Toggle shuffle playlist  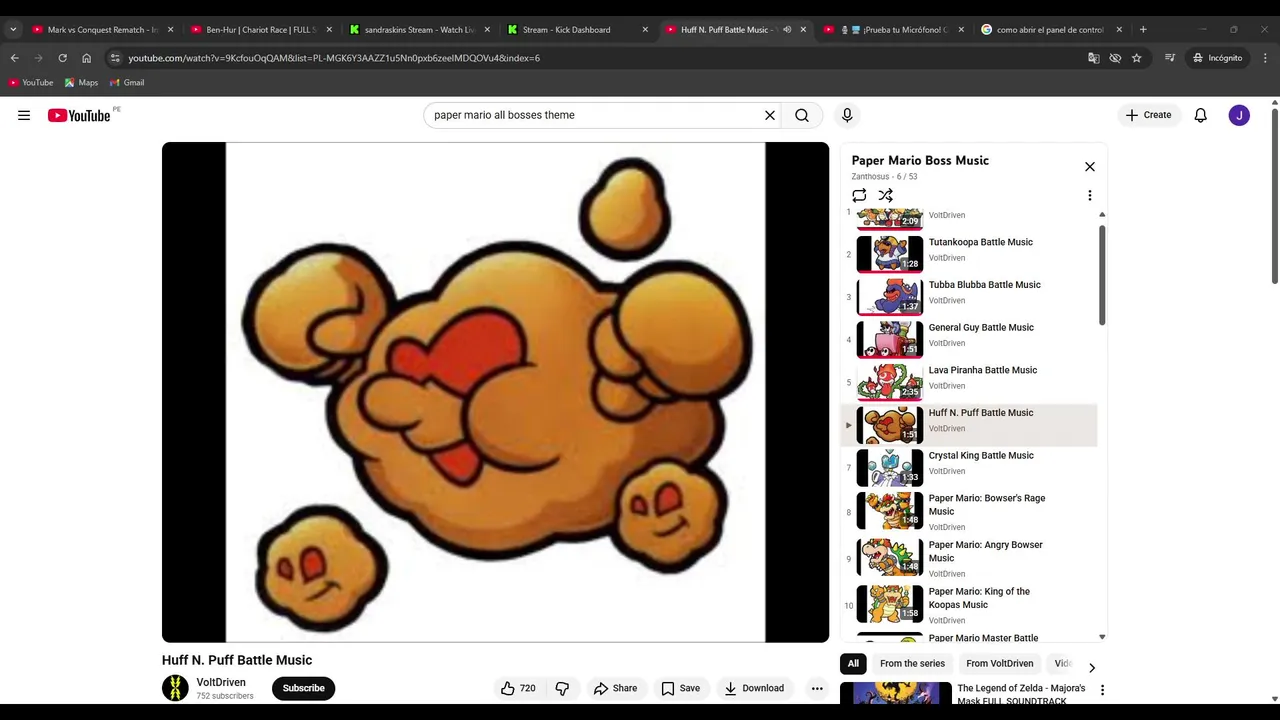tap(885, 195)
